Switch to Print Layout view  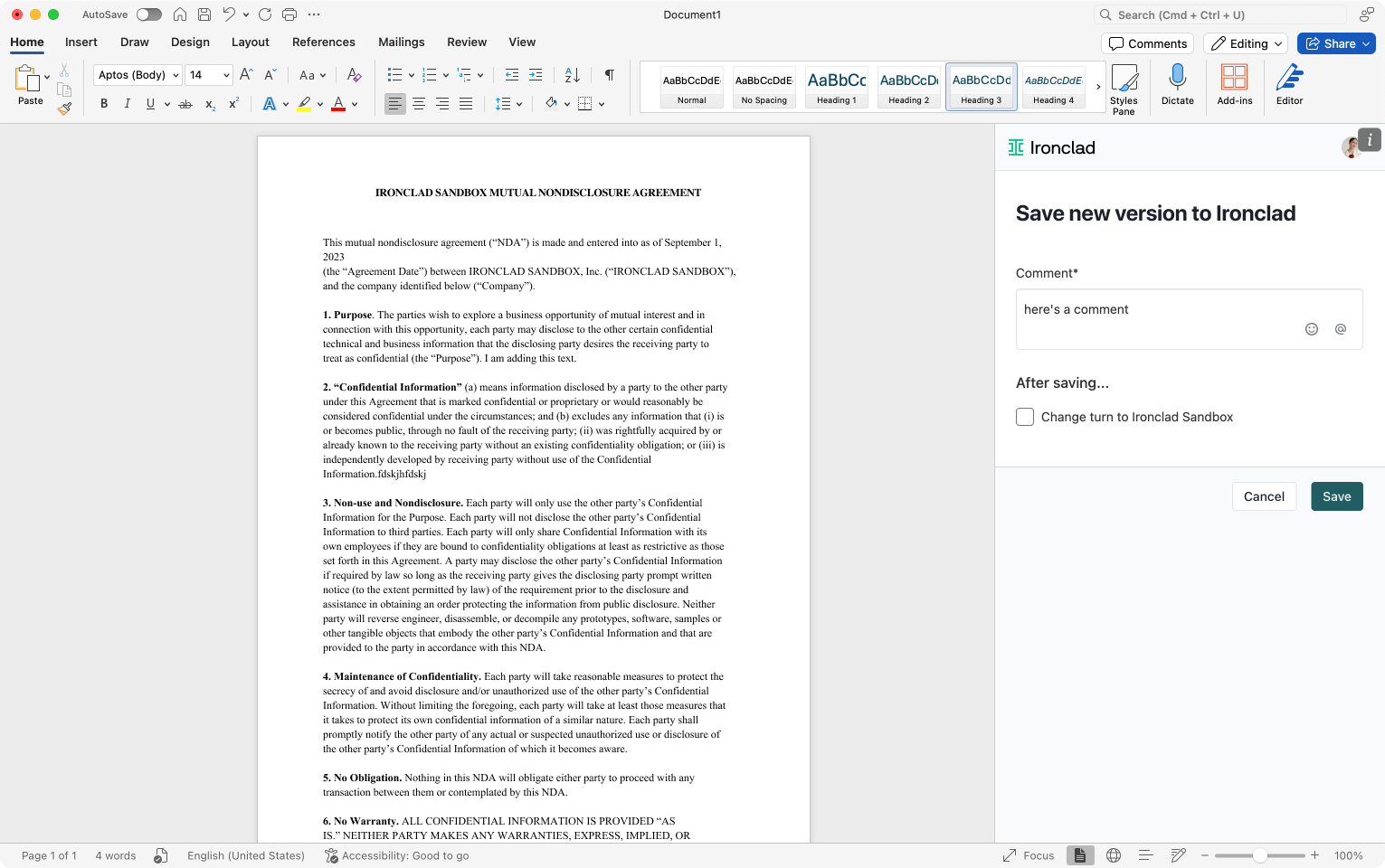coord(1080,855)
